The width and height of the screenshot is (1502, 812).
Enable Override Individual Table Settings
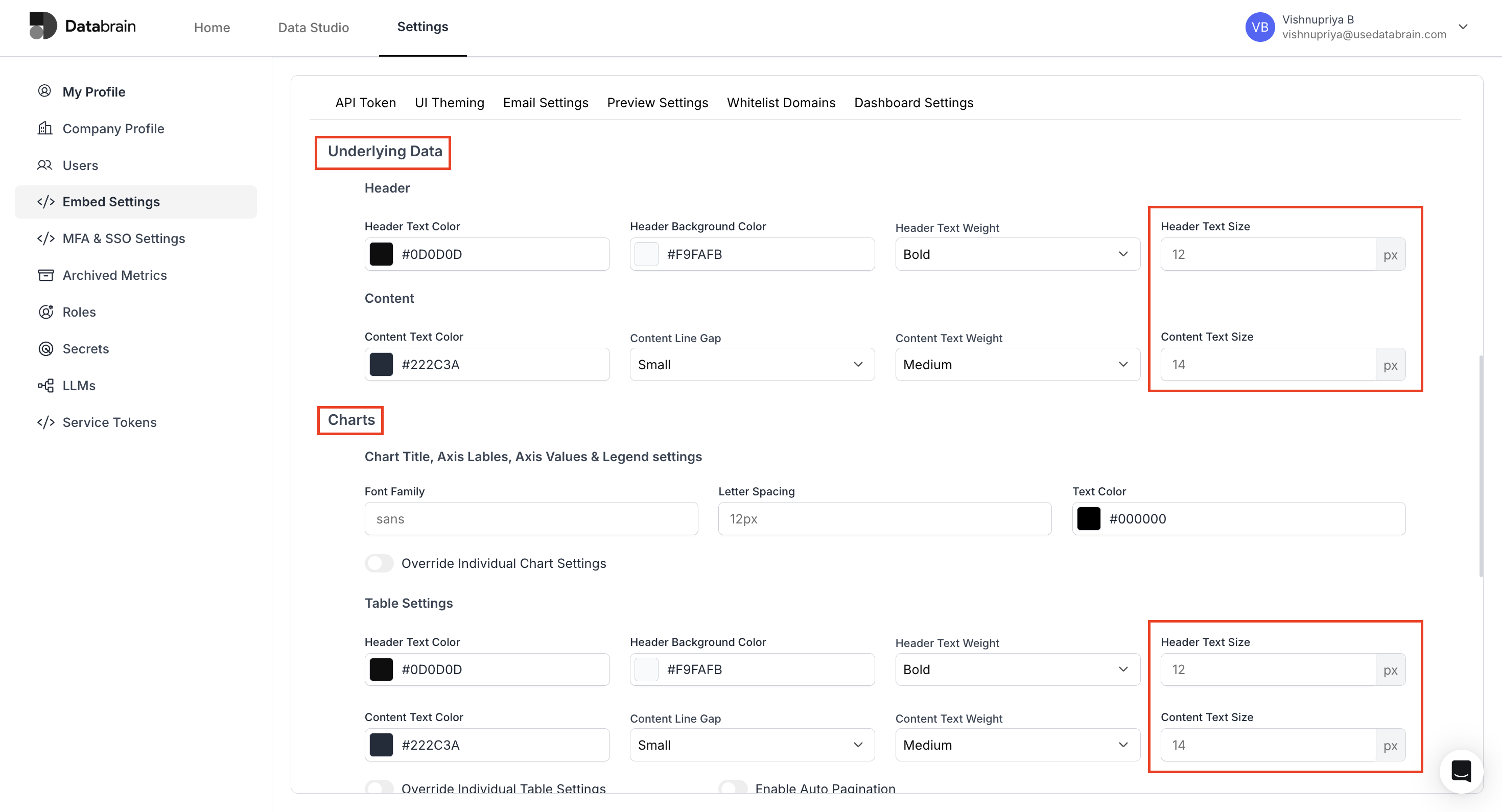(x=379, y=788)
